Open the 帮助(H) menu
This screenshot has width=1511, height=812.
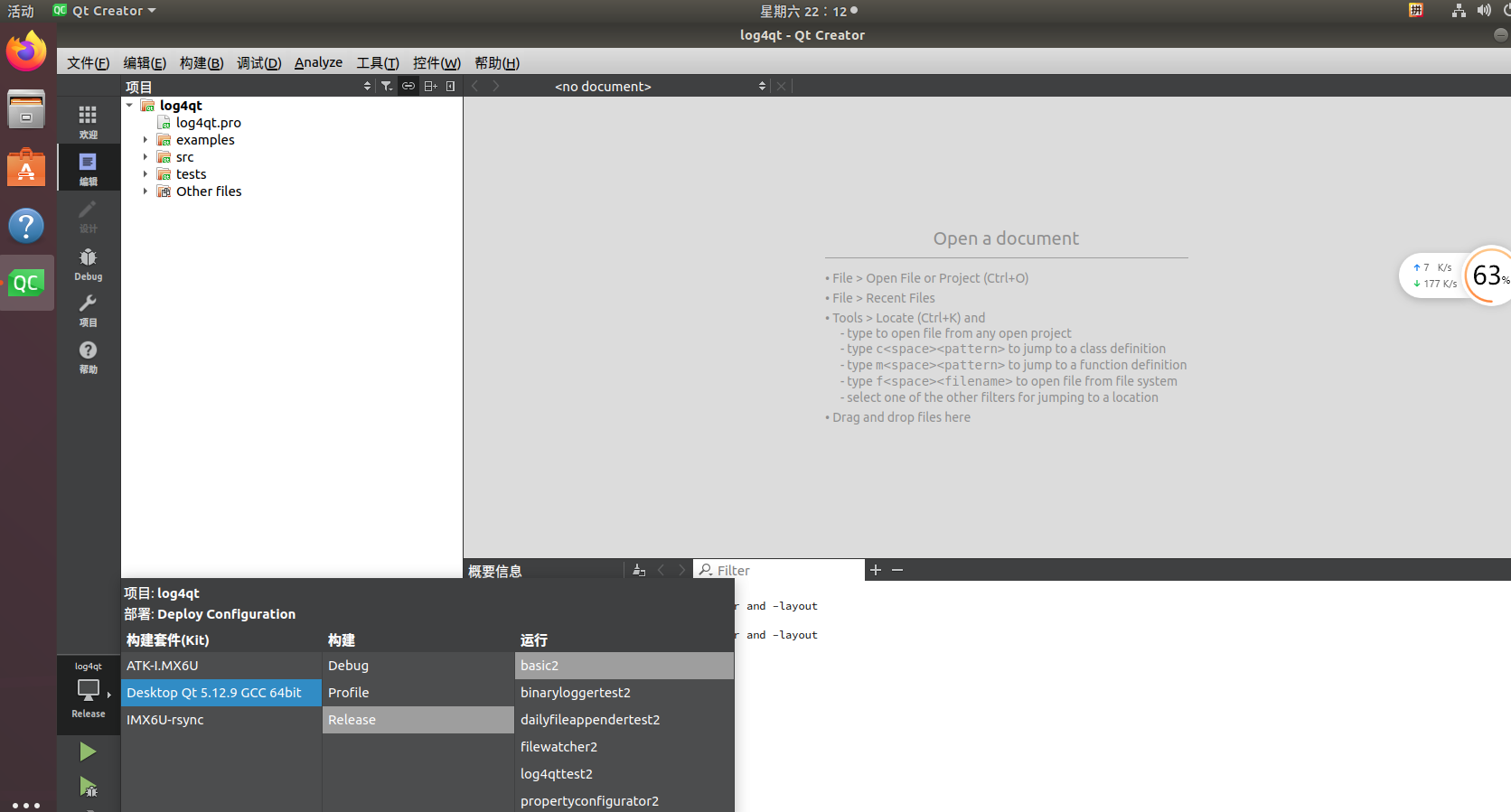497,62
